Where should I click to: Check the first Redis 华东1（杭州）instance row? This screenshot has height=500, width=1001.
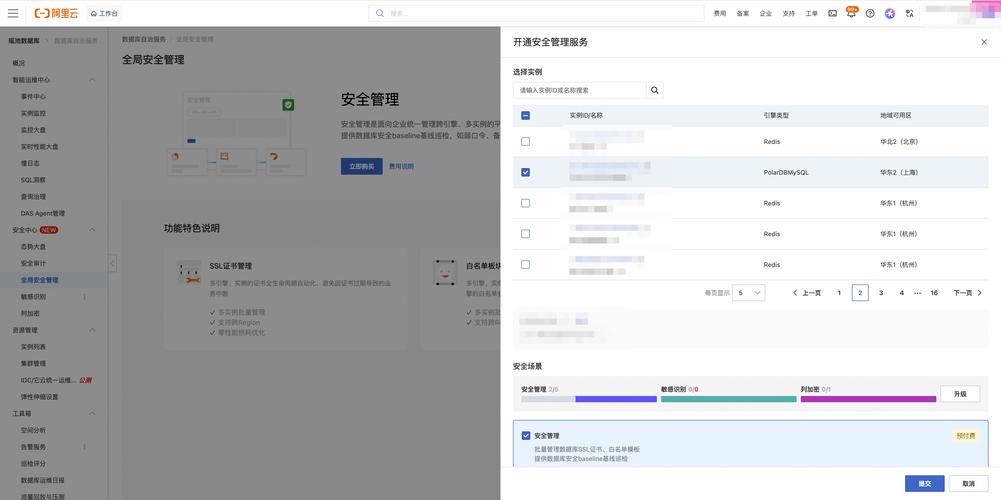(525, 203)
